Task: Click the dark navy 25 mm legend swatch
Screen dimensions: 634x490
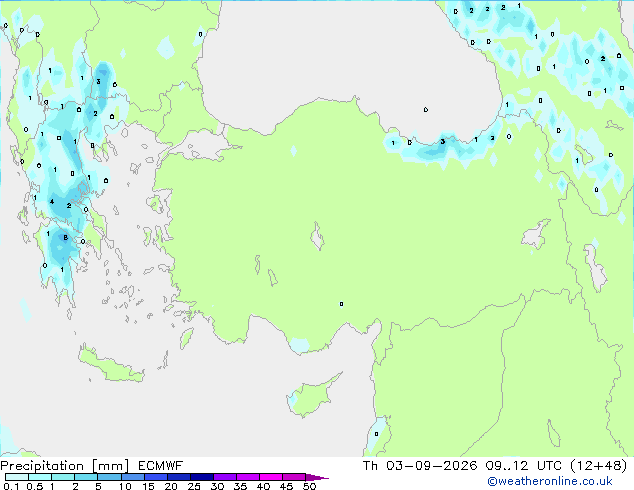Action: click(202, 477)
